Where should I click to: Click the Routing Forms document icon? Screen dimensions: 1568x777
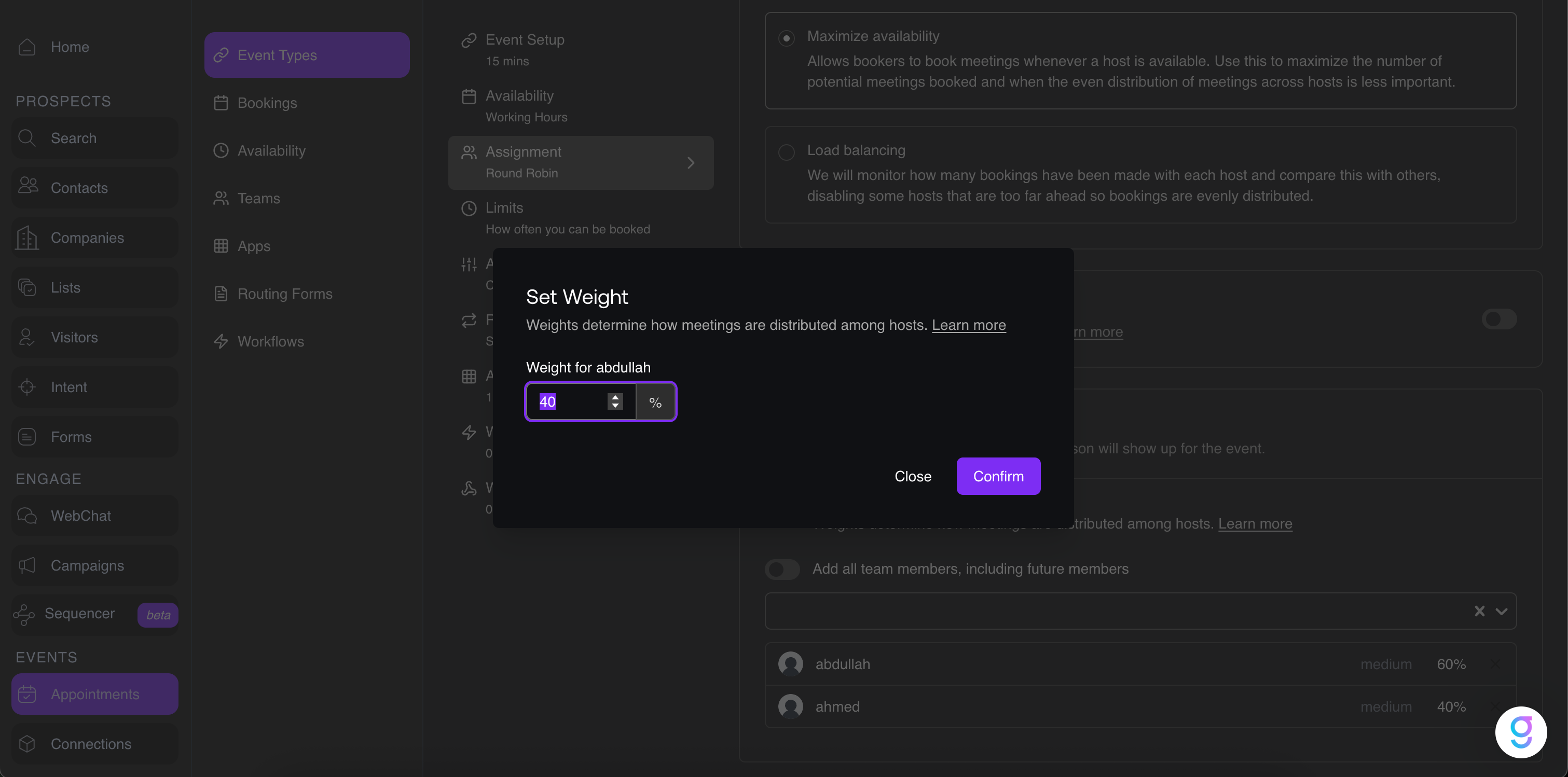coord(221,294)
